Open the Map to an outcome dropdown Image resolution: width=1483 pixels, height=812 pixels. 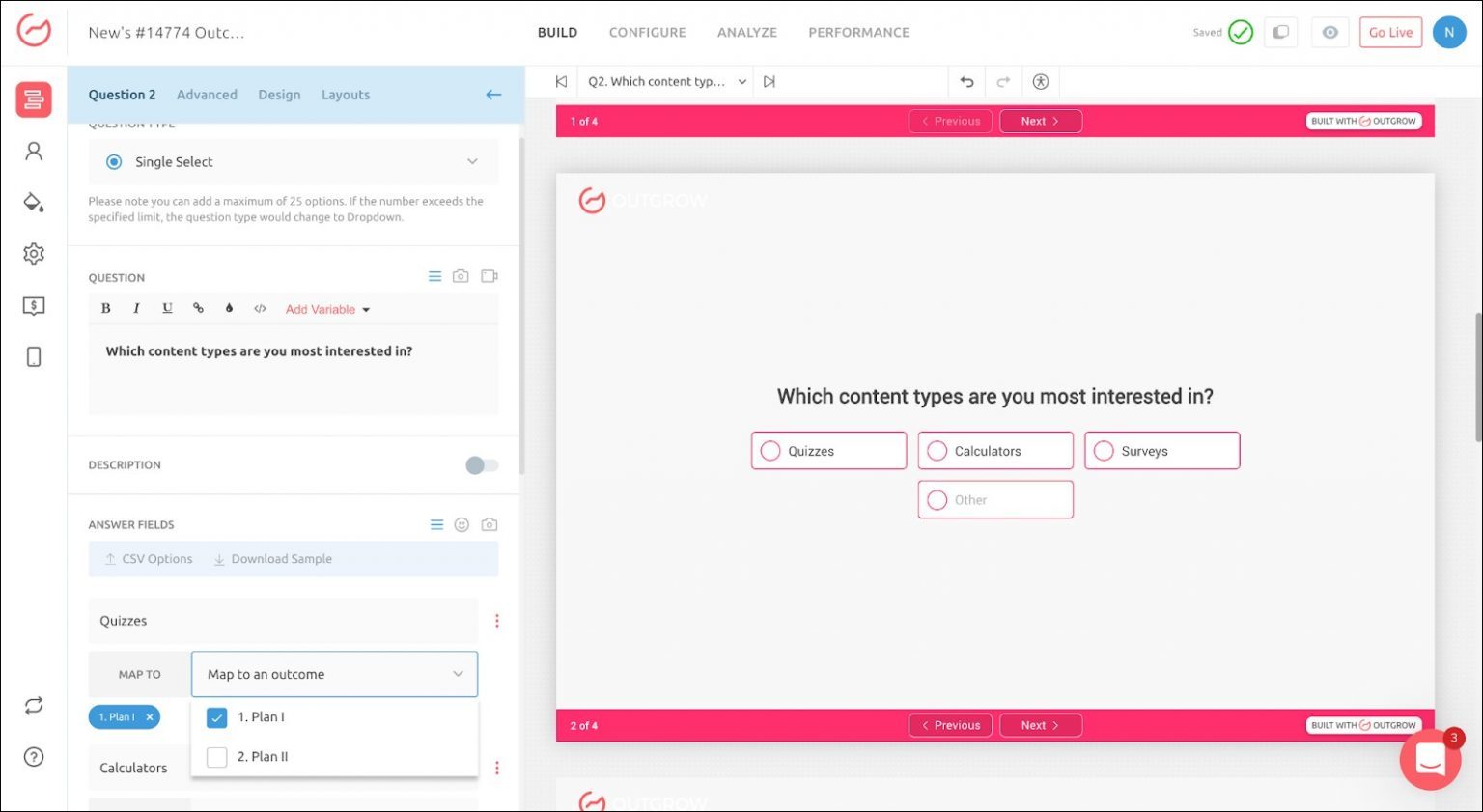coord(334,674)
